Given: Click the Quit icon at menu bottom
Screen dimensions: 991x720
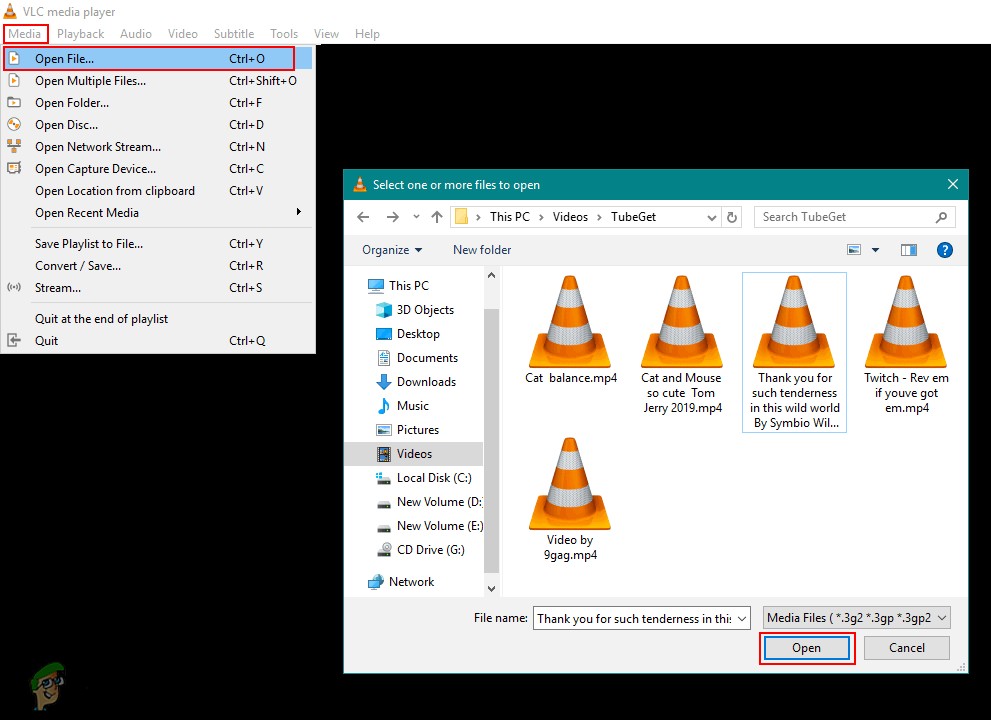Looking at the screenshot, I should (x=14, y=340).
